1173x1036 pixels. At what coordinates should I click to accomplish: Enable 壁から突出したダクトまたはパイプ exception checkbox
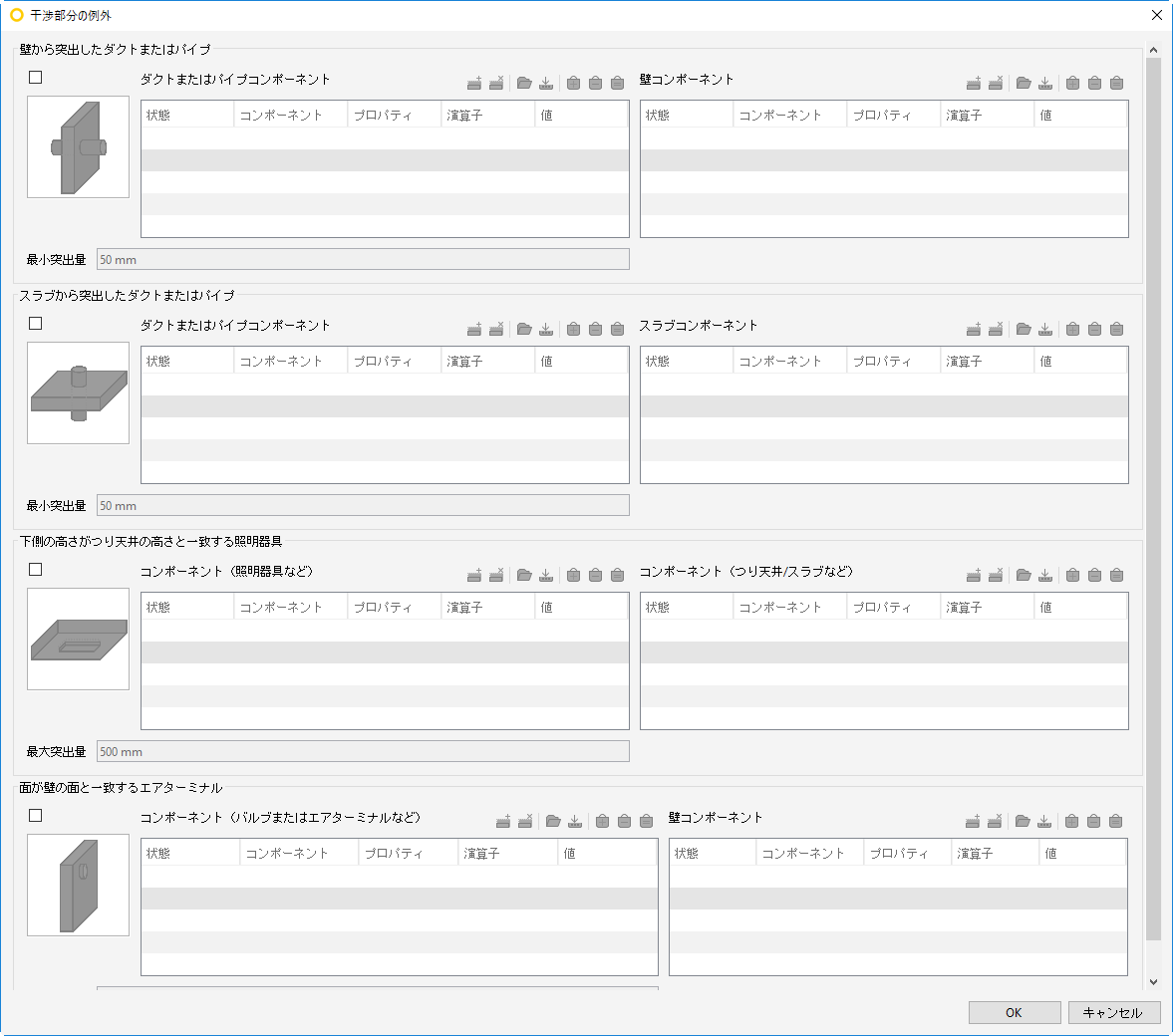(35, 77)
